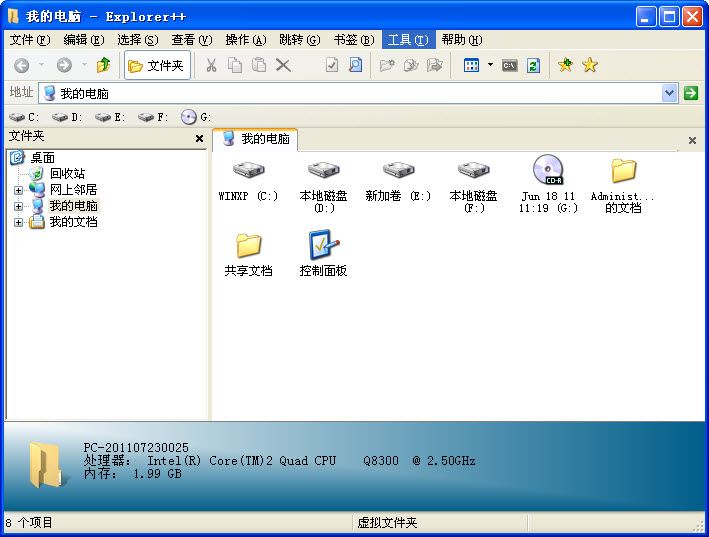Viewport: 709px width, 537px height.
Task: Open the 选择(S) menu
Action: [137, 40]
